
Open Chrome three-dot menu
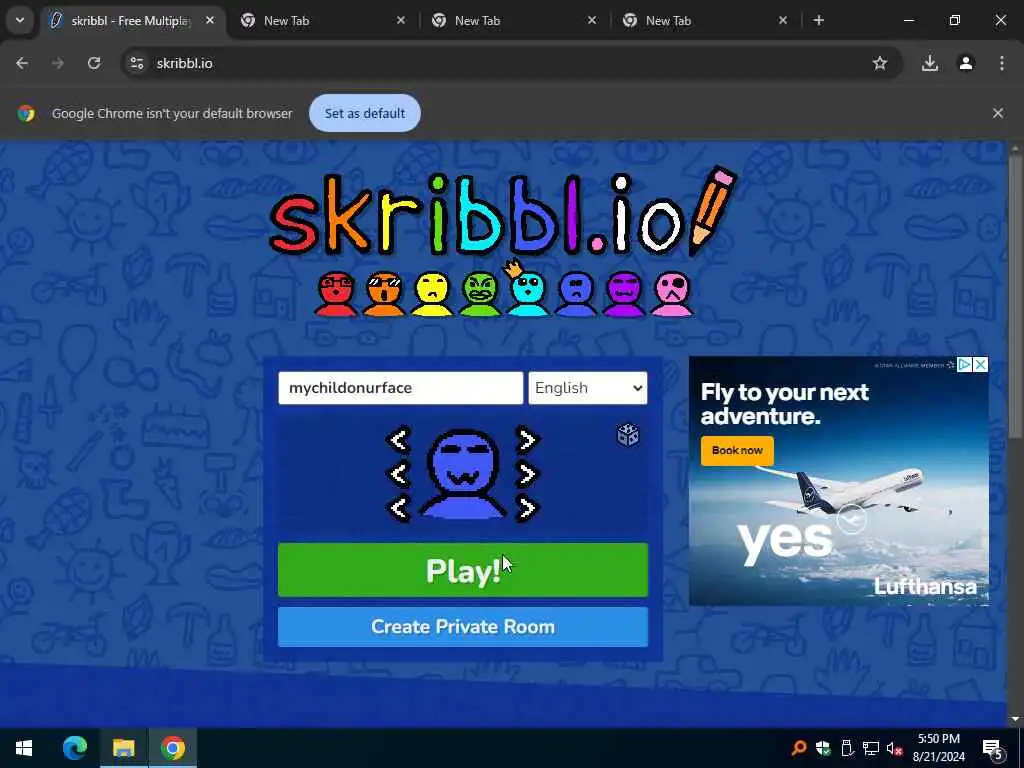click(x=1002, y=63)
